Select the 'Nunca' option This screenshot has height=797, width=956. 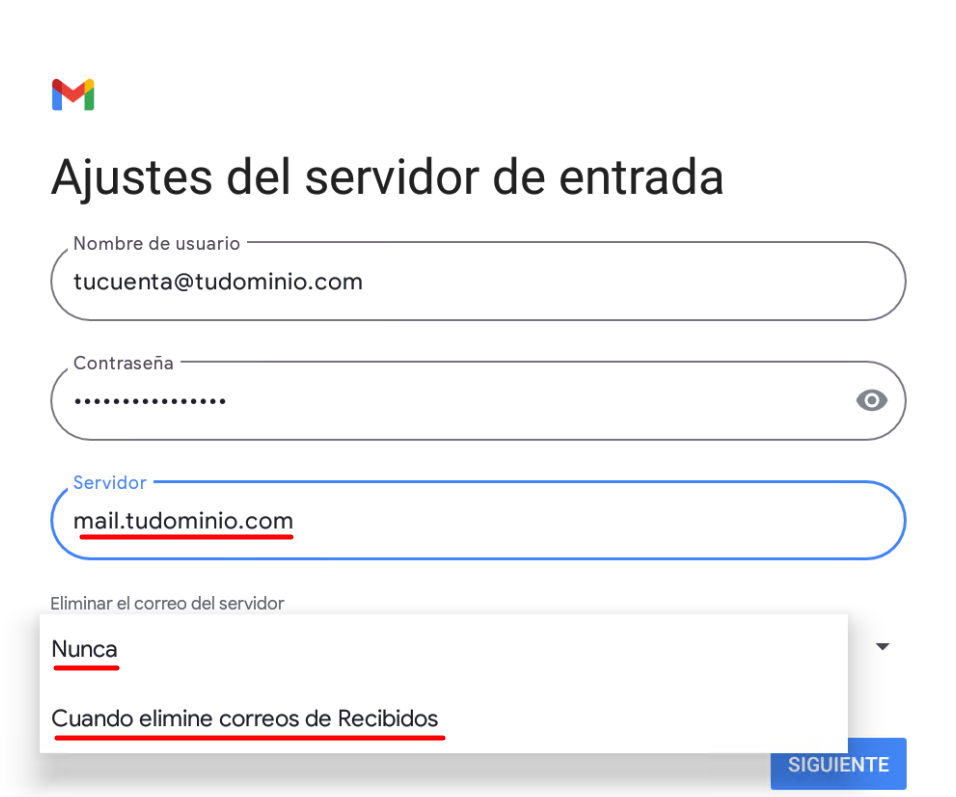(x=85, y=649)
